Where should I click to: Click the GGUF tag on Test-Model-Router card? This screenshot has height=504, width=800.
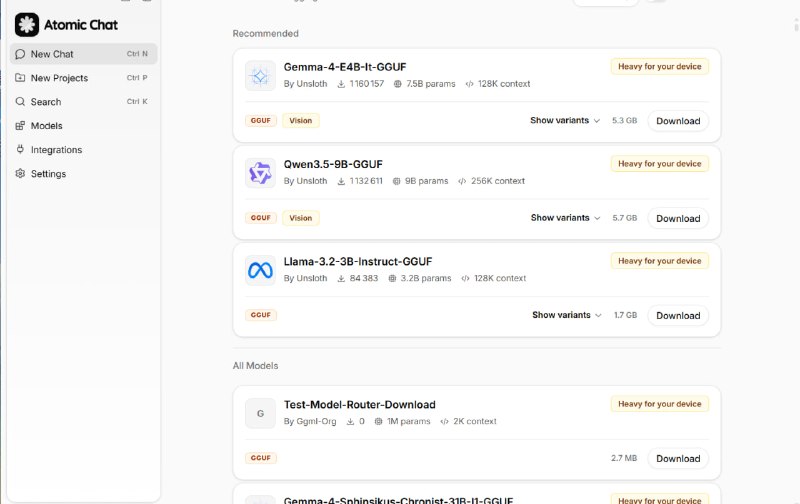(261, 458)
